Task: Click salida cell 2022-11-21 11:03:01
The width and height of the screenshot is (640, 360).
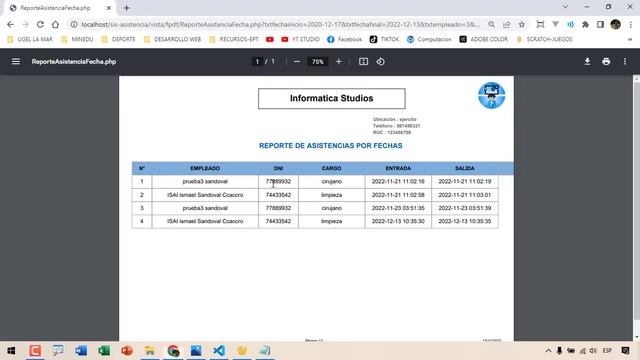Action: (x=464, y=195)
